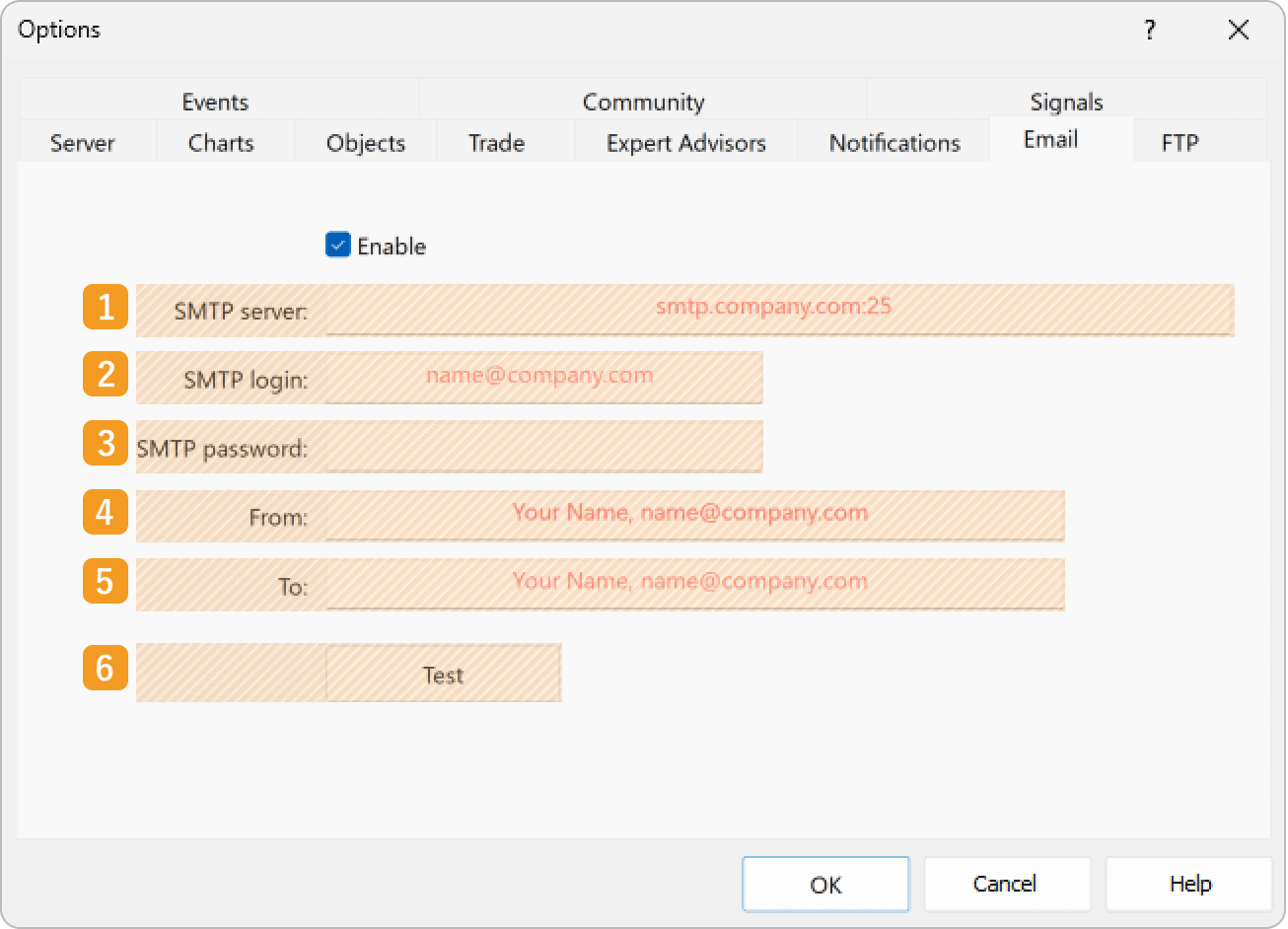Go to the Objects tab
Image resolution: width=1288 pixels, height=929 pixels.
pos(366,143)
